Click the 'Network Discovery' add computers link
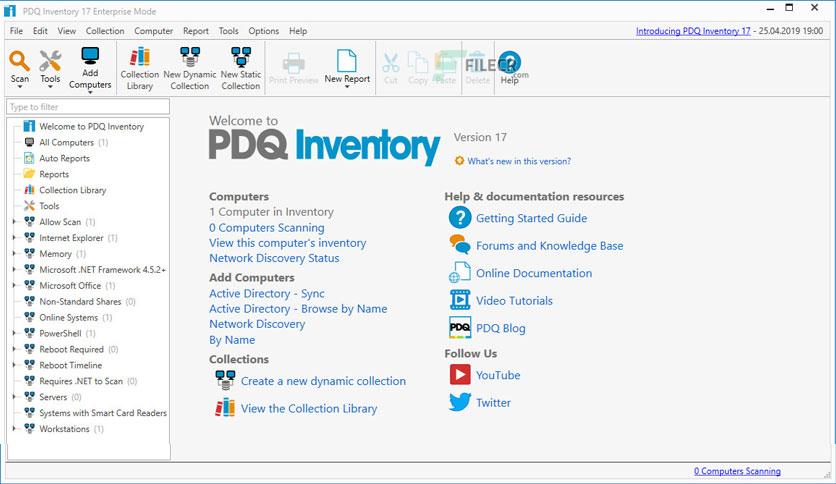Screen dimensions: 836x484 (257, 324)
